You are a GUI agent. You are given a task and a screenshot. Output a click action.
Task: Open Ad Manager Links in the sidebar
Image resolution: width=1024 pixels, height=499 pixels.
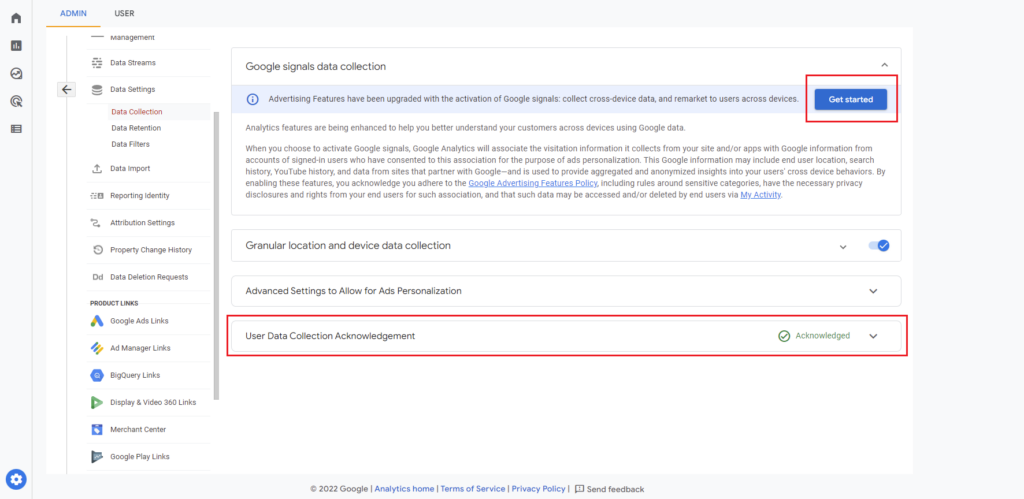click(140, 348)
